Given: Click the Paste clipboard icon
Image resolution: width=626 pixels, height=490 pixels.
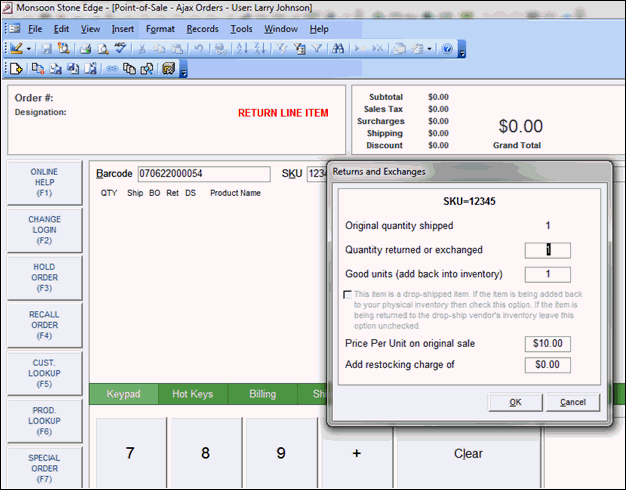Looking at the screenshot, I should (177, 49).
